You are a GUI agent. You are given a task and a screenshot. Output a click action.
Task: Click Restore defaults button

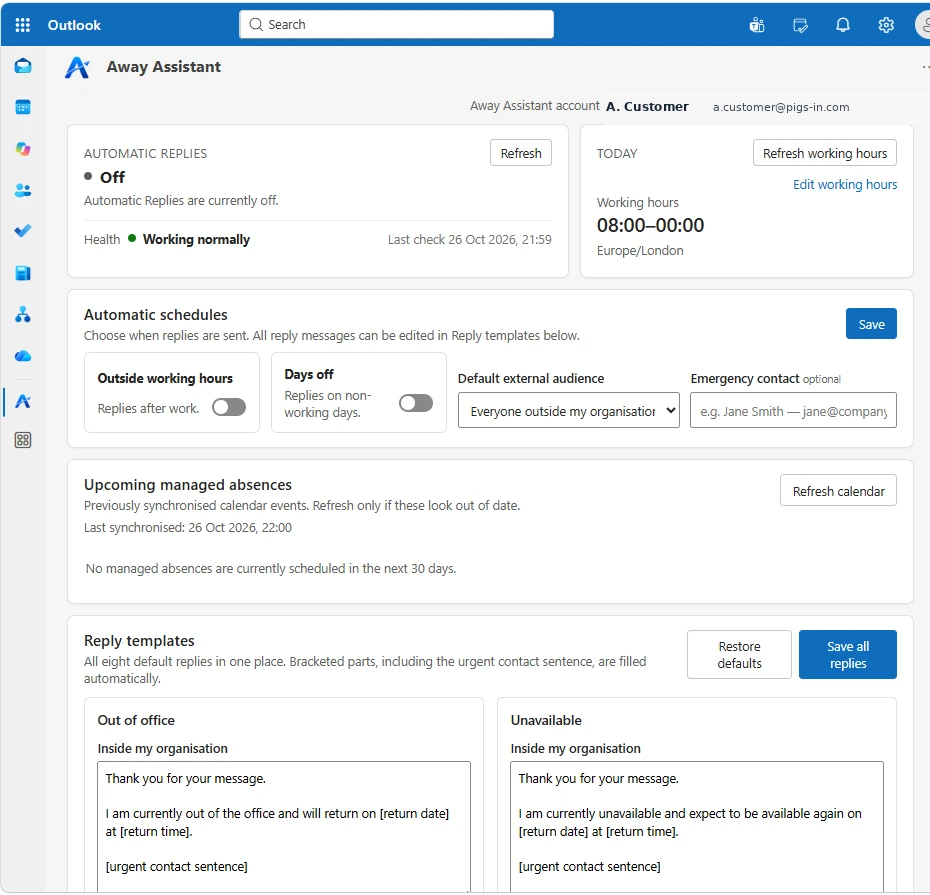[739, 655]
